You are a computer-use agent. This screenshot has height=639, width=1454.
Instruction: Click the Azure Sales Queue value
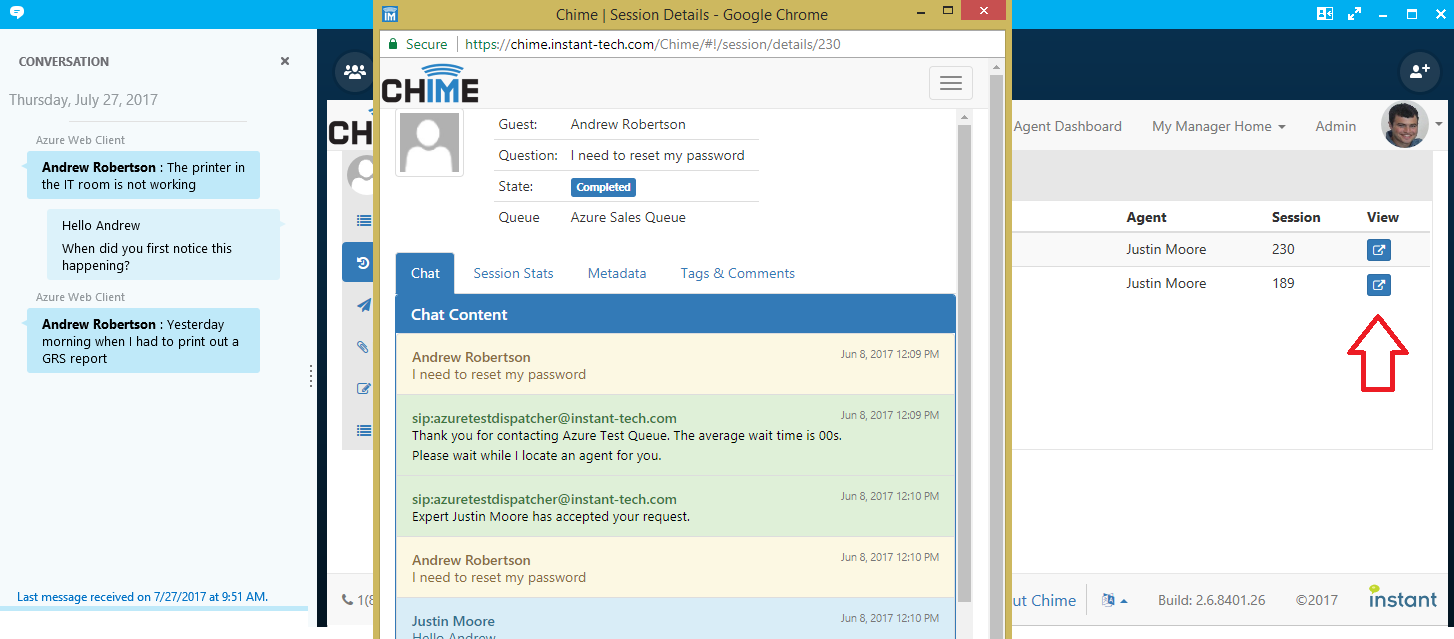(628, 217)
